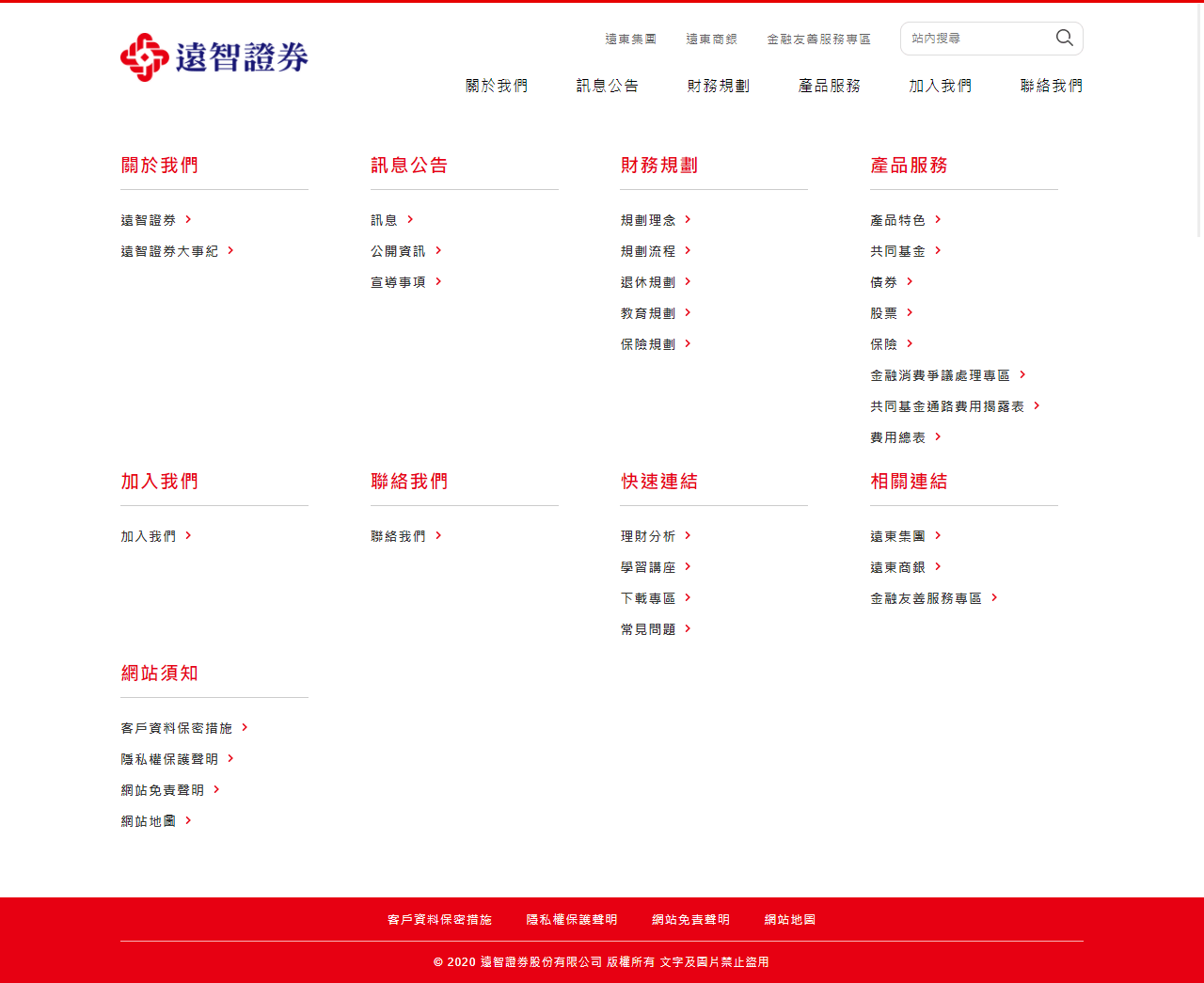Open 遠東集團 in the top header
The width and height of the screenshot is (1204, 983).
631,40
